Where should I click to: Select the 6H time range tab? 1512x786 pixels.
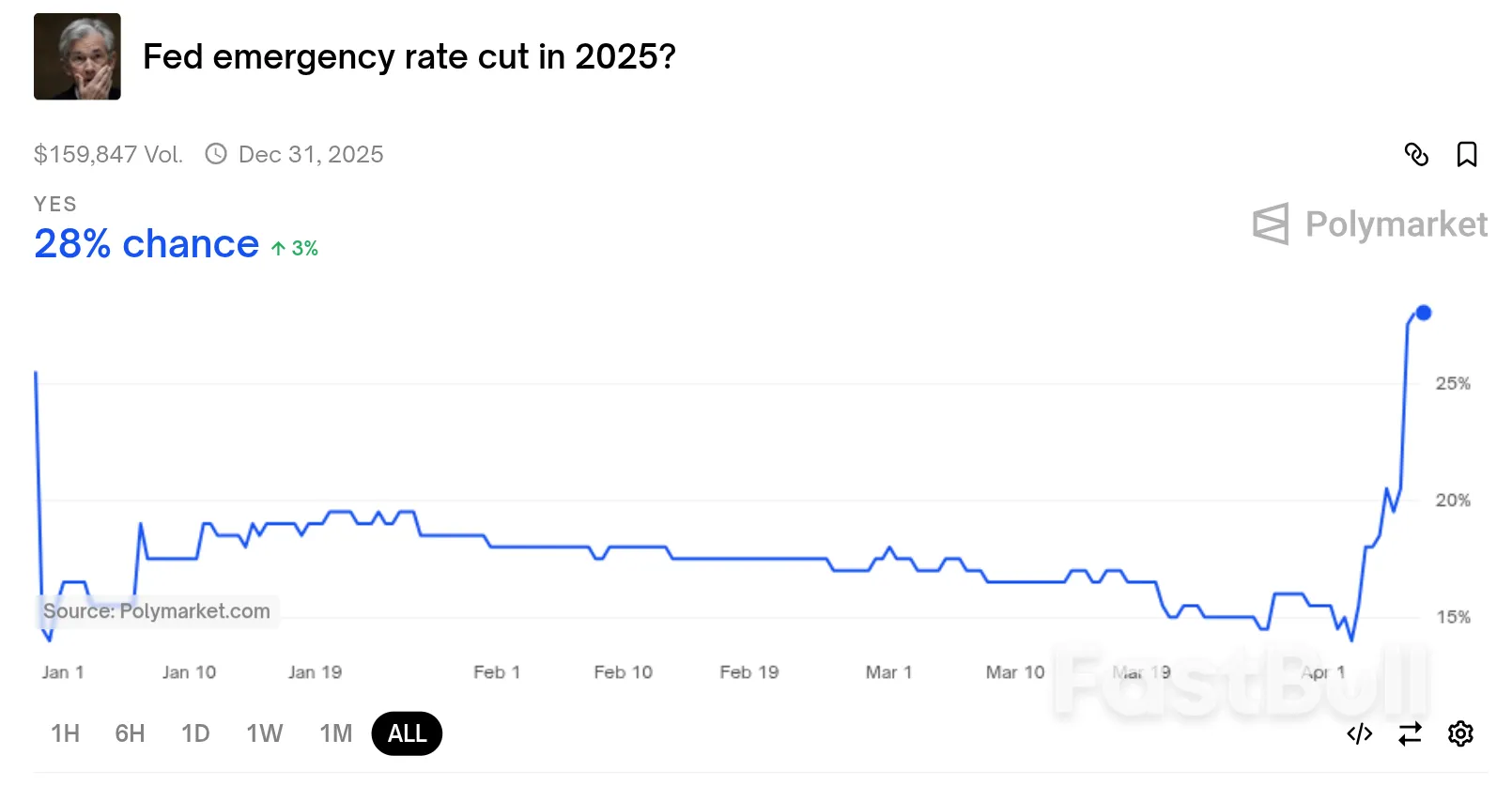[x=130, y=733]
